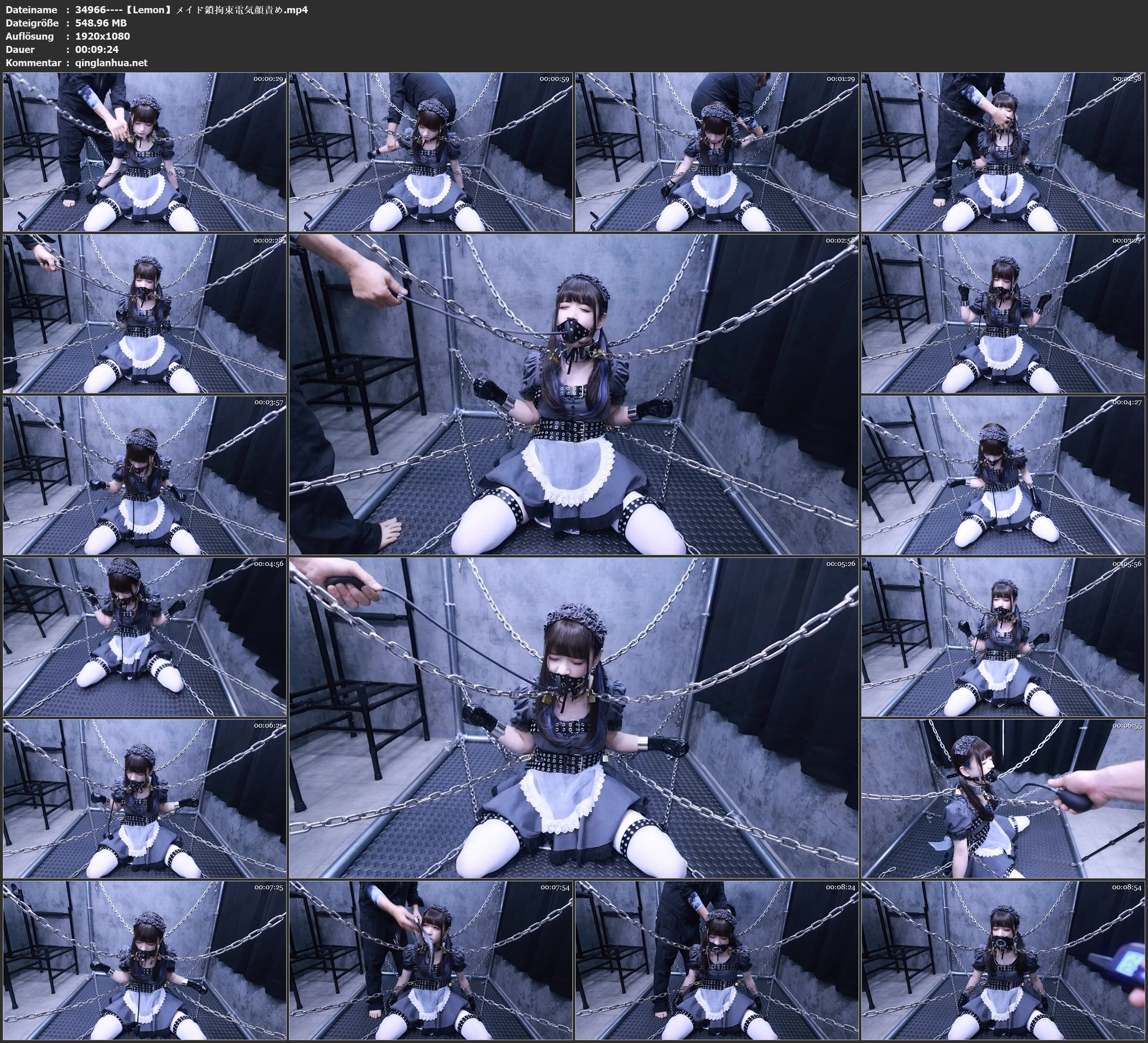Open the thumbnail stamped 00:00:29
Image resolution: width=1148 pixels, height=1043 pixels.
click(x=145, y=152)
